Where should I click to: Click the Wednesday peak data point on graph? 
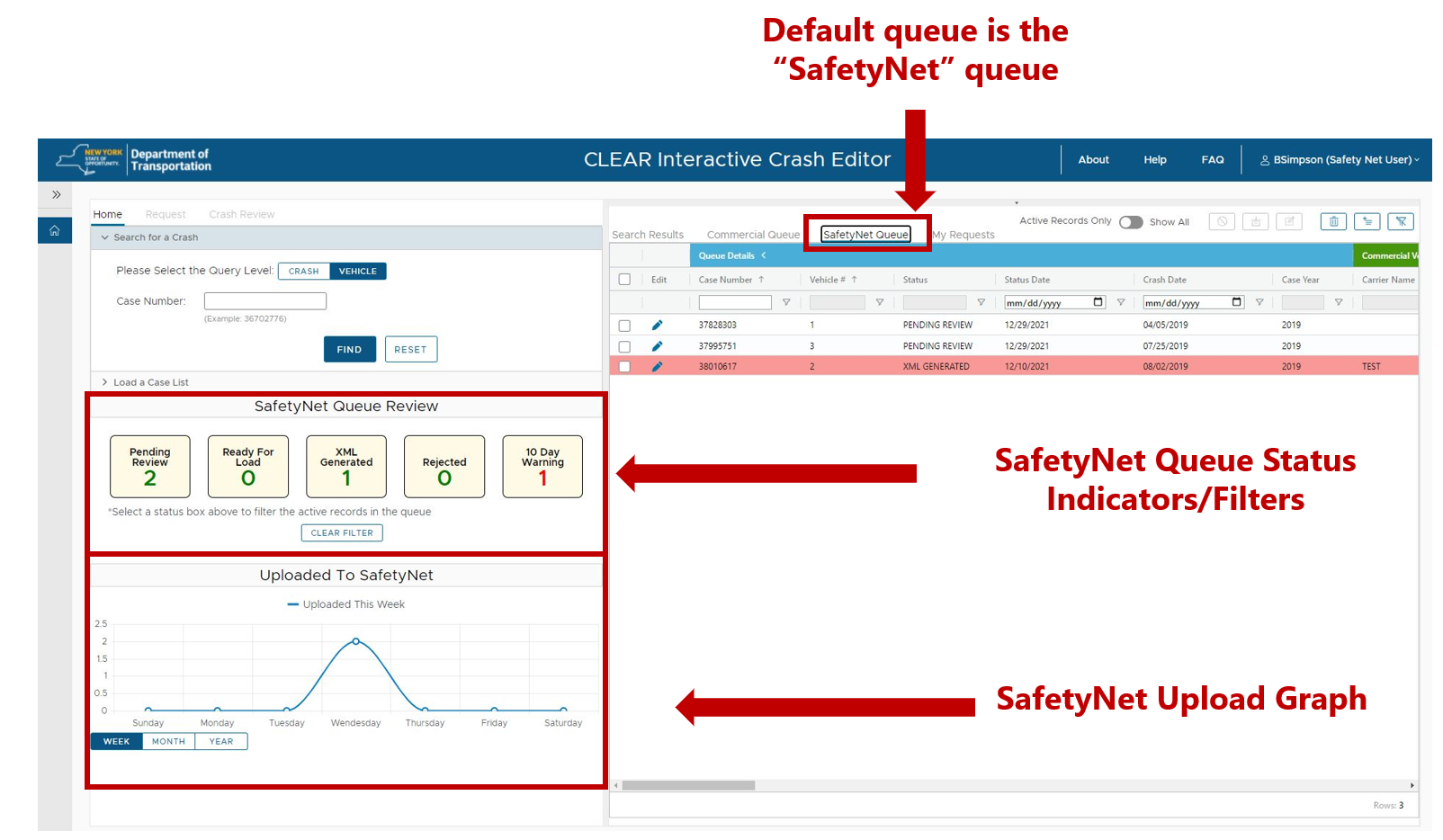(x=356, y=641)
